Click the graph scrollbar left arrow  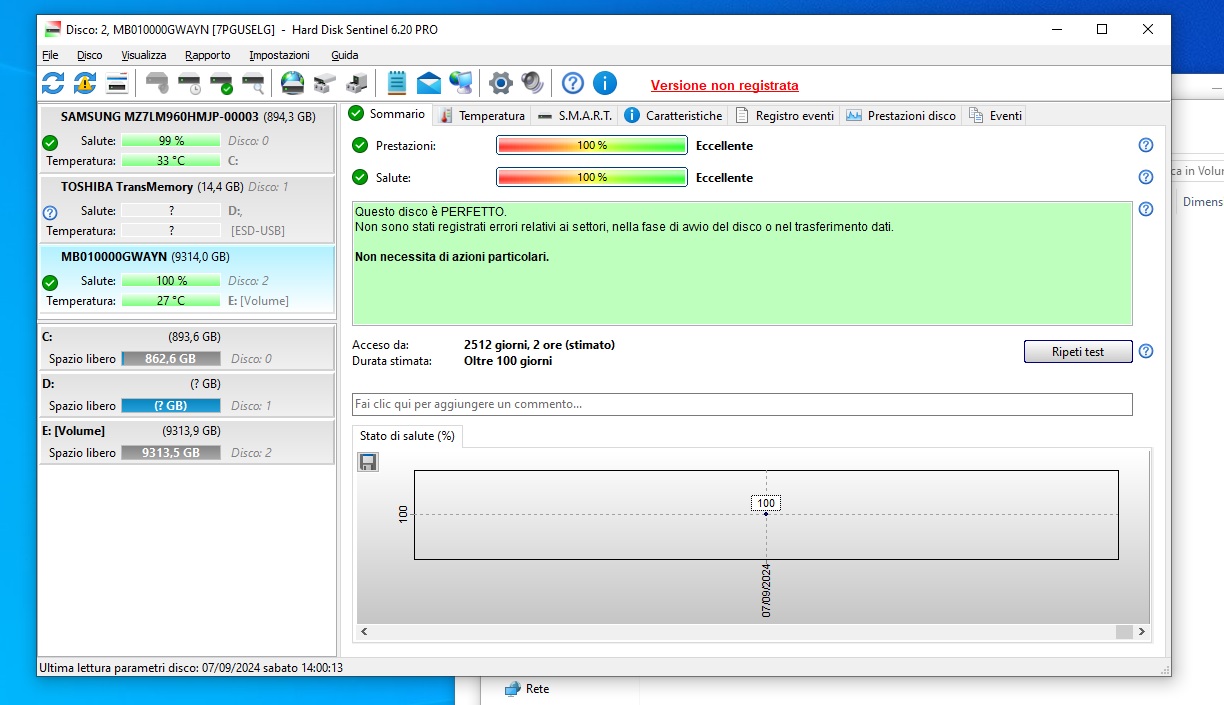[365, 632]
